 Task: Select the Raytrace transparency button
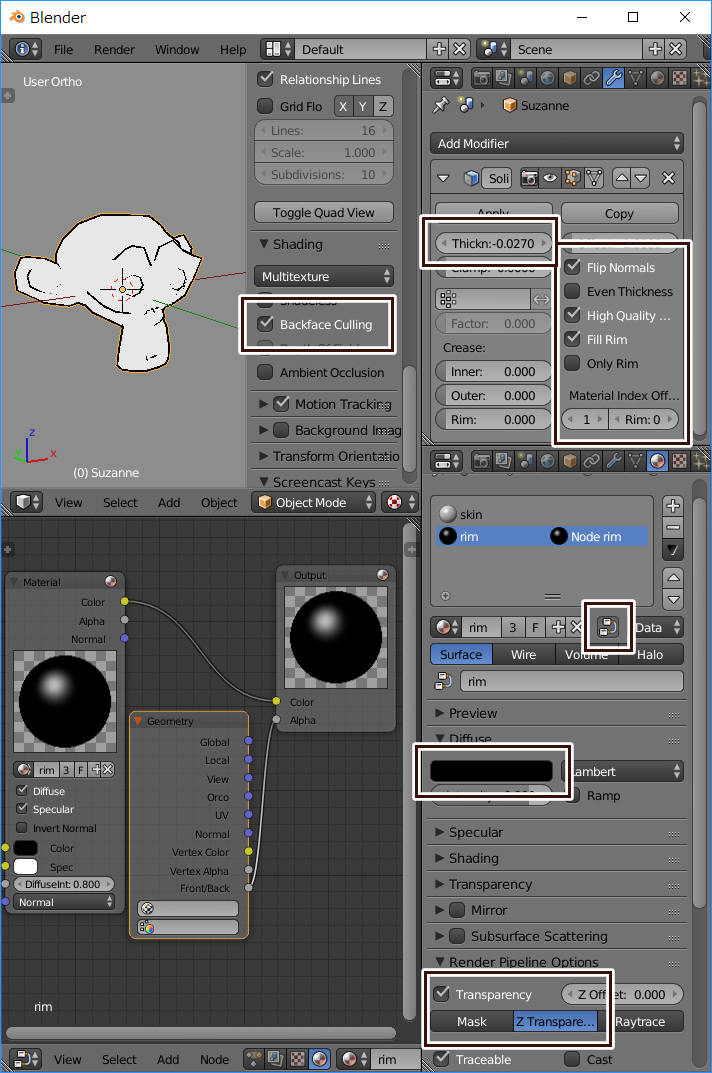[x=640, y=1021]
